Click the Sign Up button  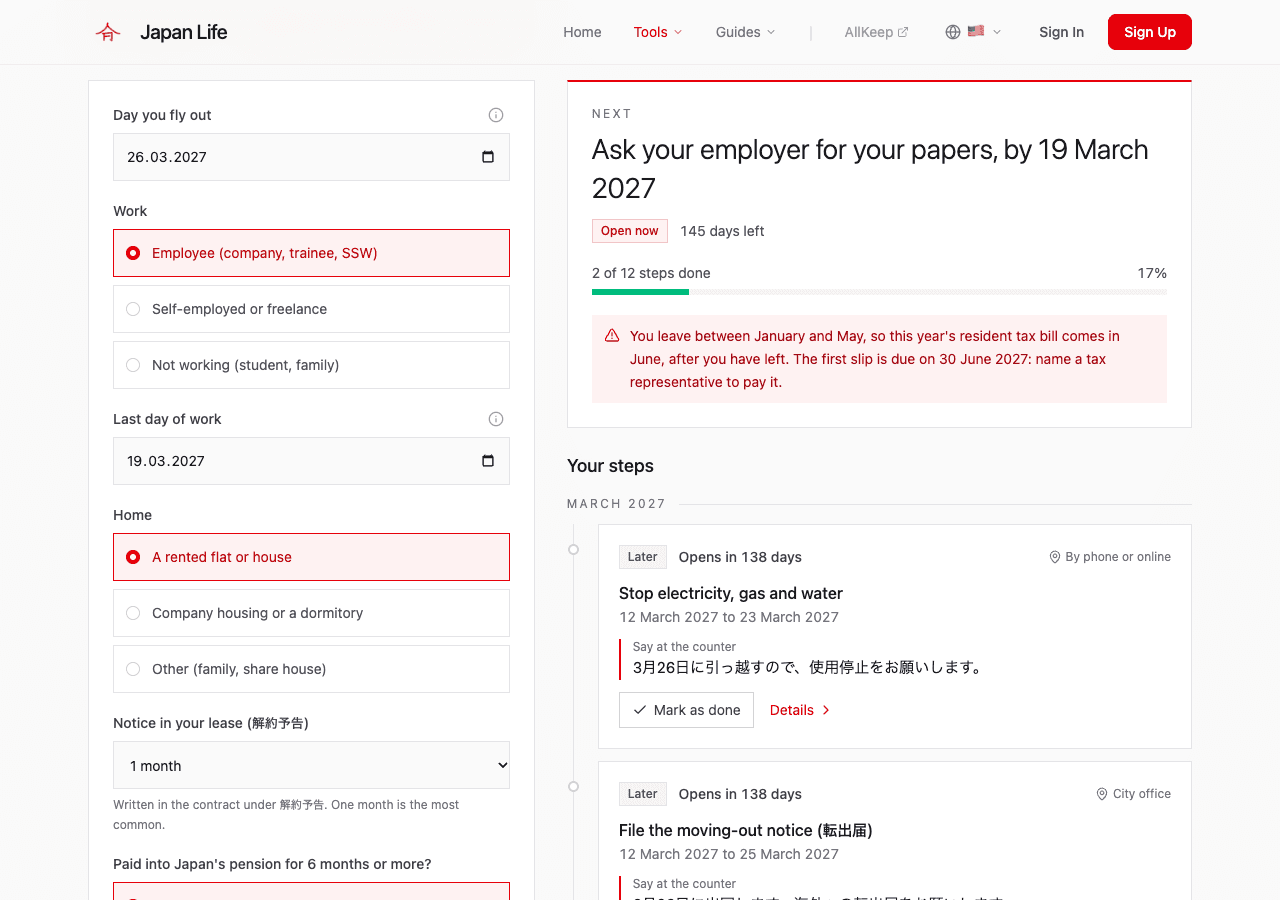(1150, 32)
